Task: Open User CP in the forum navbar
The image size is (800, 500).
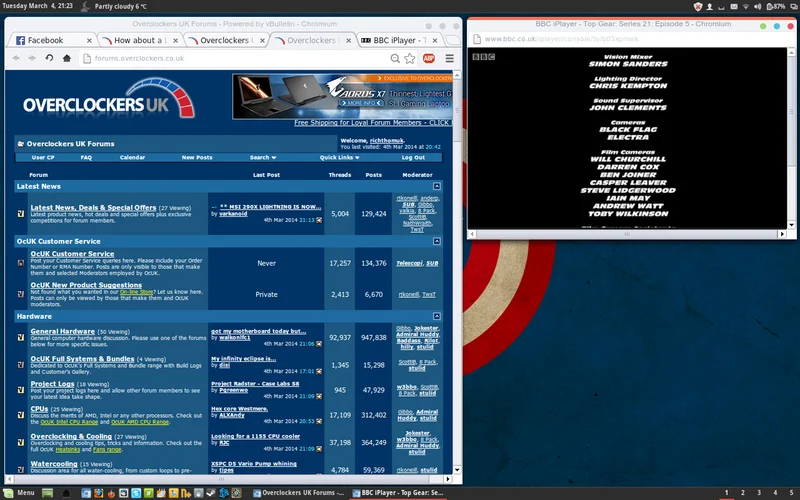Action: pos(43,158)
